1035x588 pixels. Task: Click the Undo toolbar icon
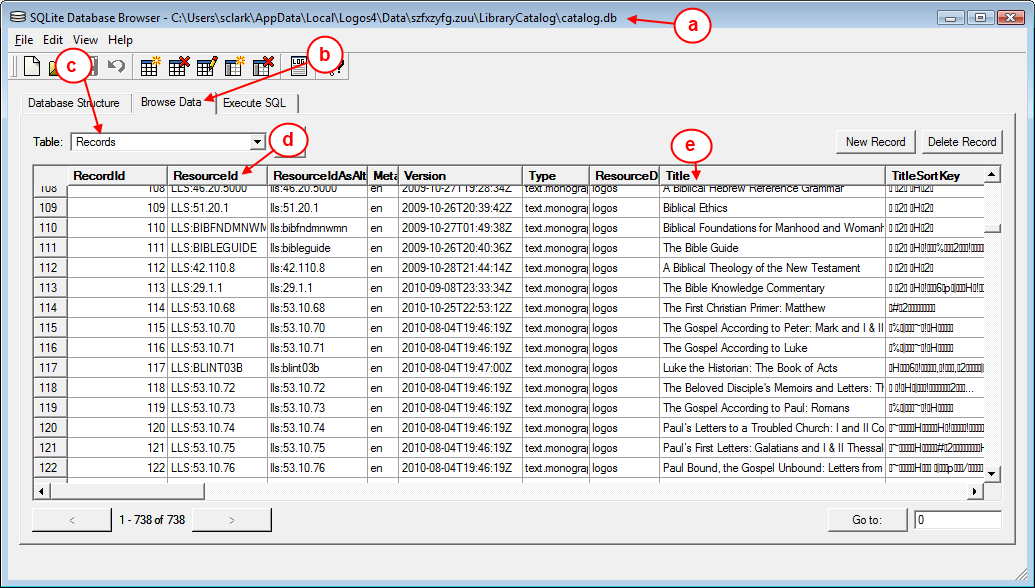[x=116, y=66]
